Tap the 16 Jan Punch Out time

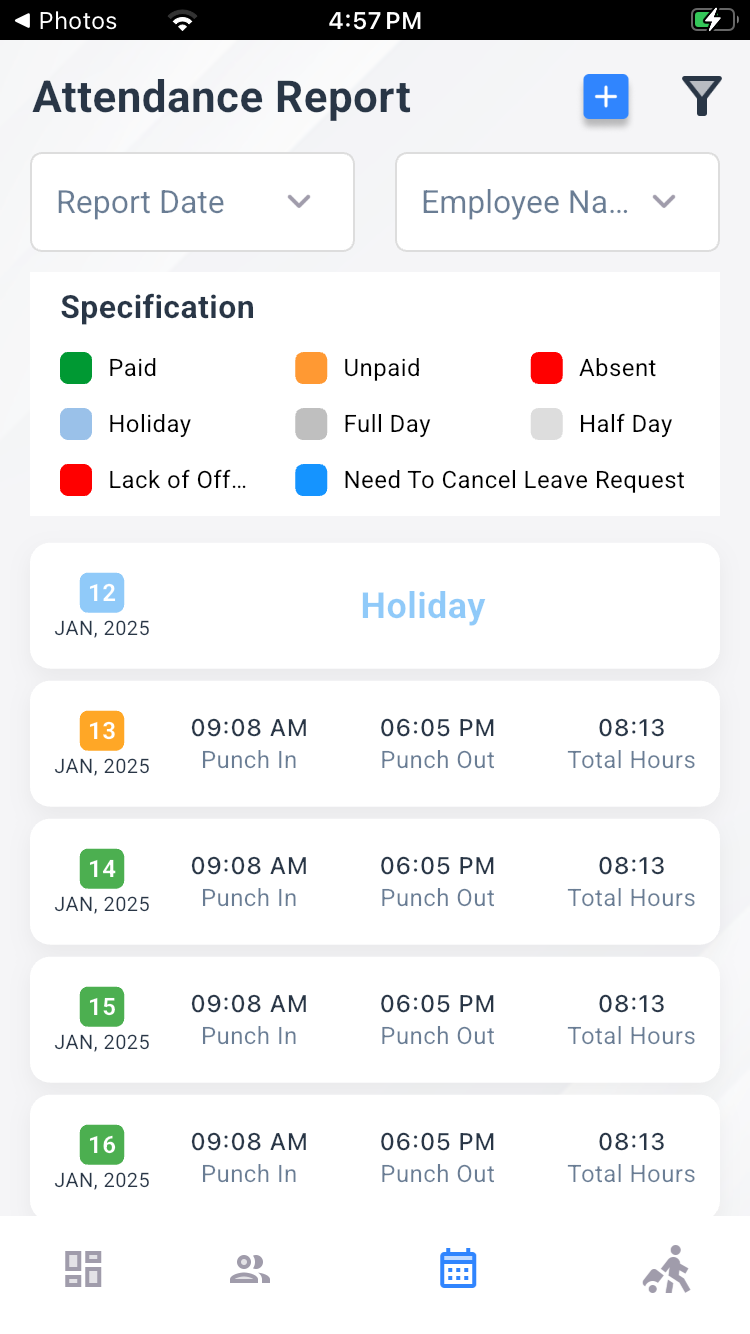437,1142
